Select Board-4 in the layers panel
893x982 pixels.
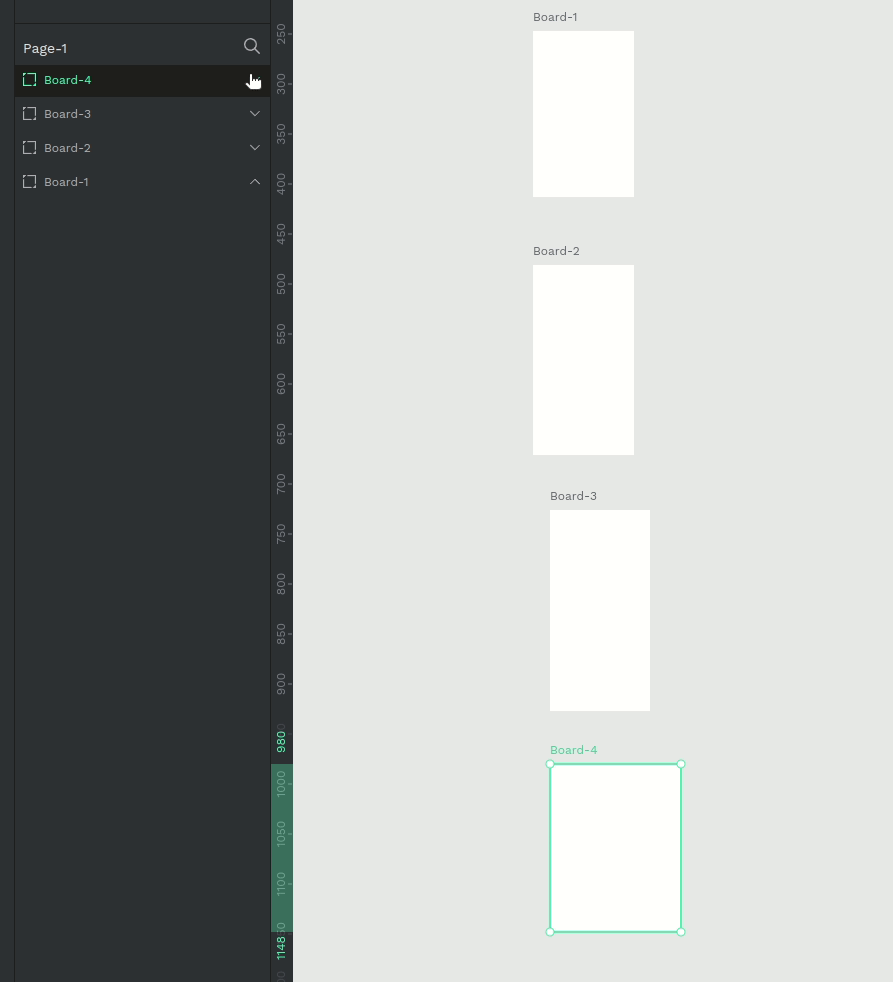67,79
